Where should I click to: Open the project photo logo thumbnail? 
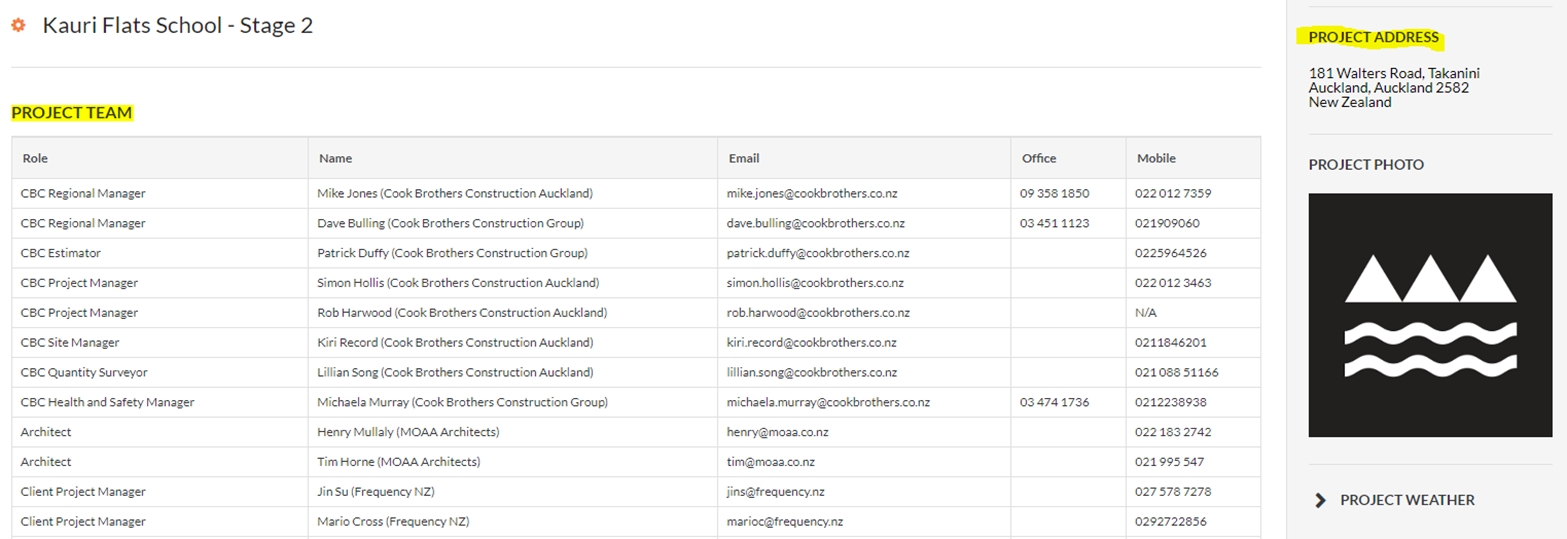pos(1430,315)
